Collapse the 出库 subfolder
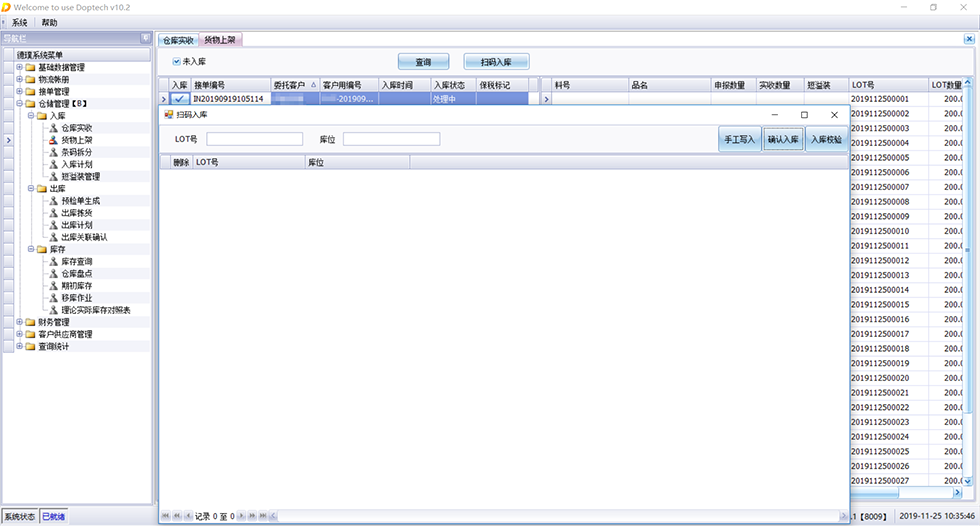The width and height of the screenshot is (980, 526). click(31, 188)
